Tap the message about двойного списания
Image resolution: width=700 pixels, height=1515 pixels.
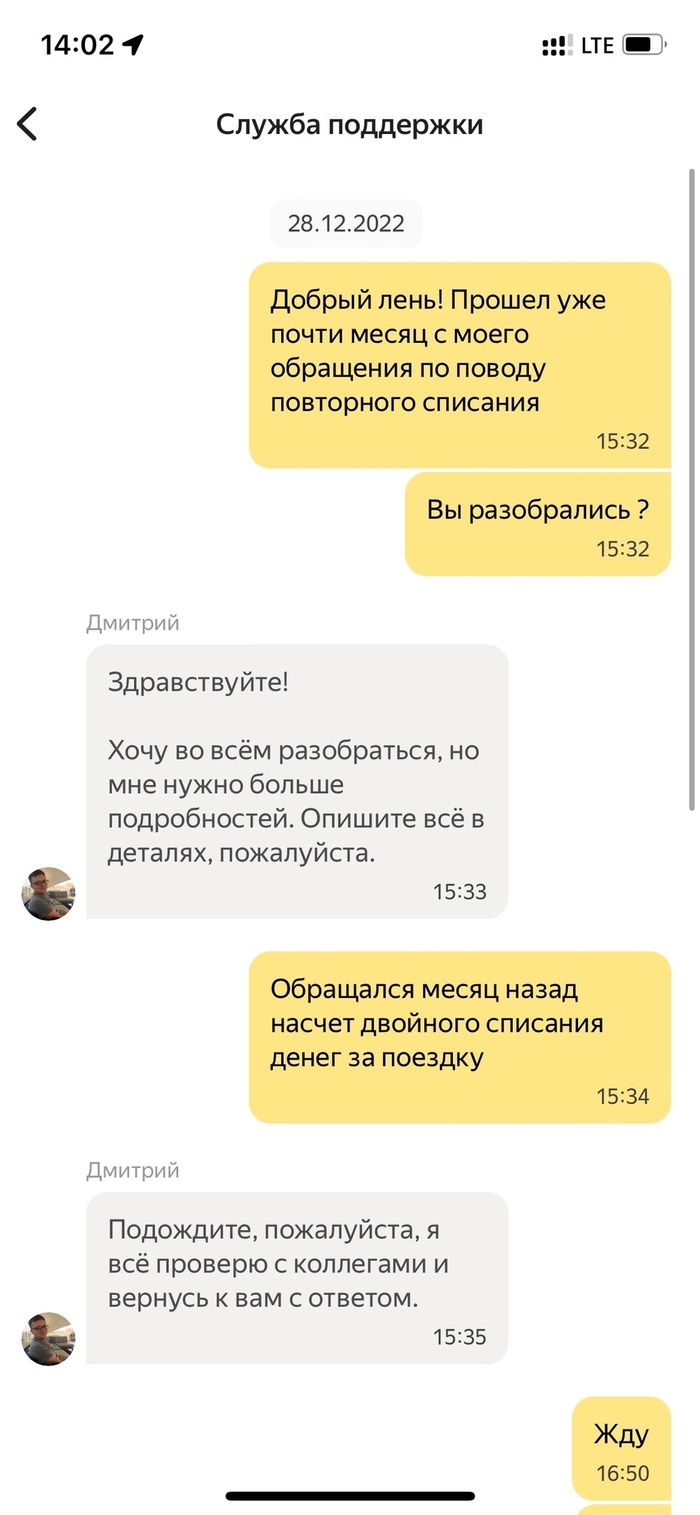click(x=460, y=1037)
